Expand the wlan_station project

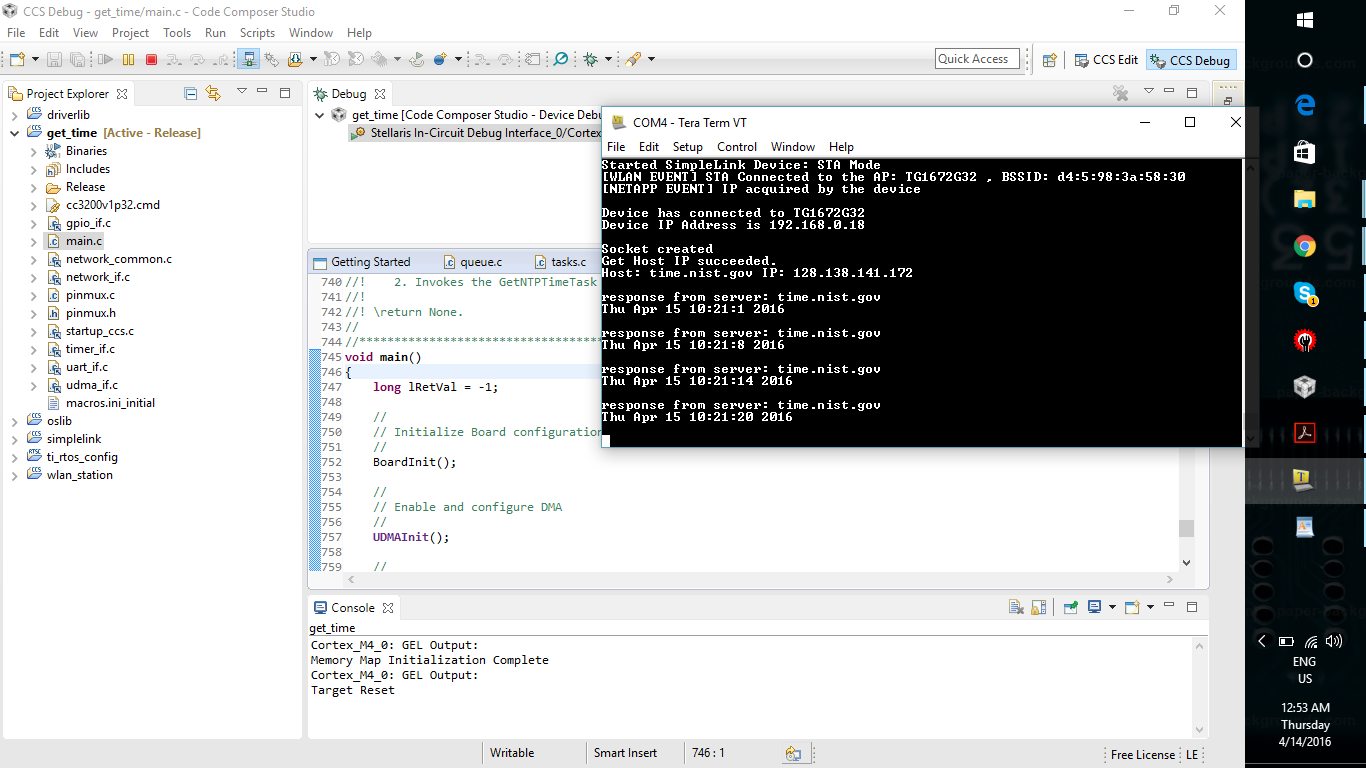click(x=15, y=475)
